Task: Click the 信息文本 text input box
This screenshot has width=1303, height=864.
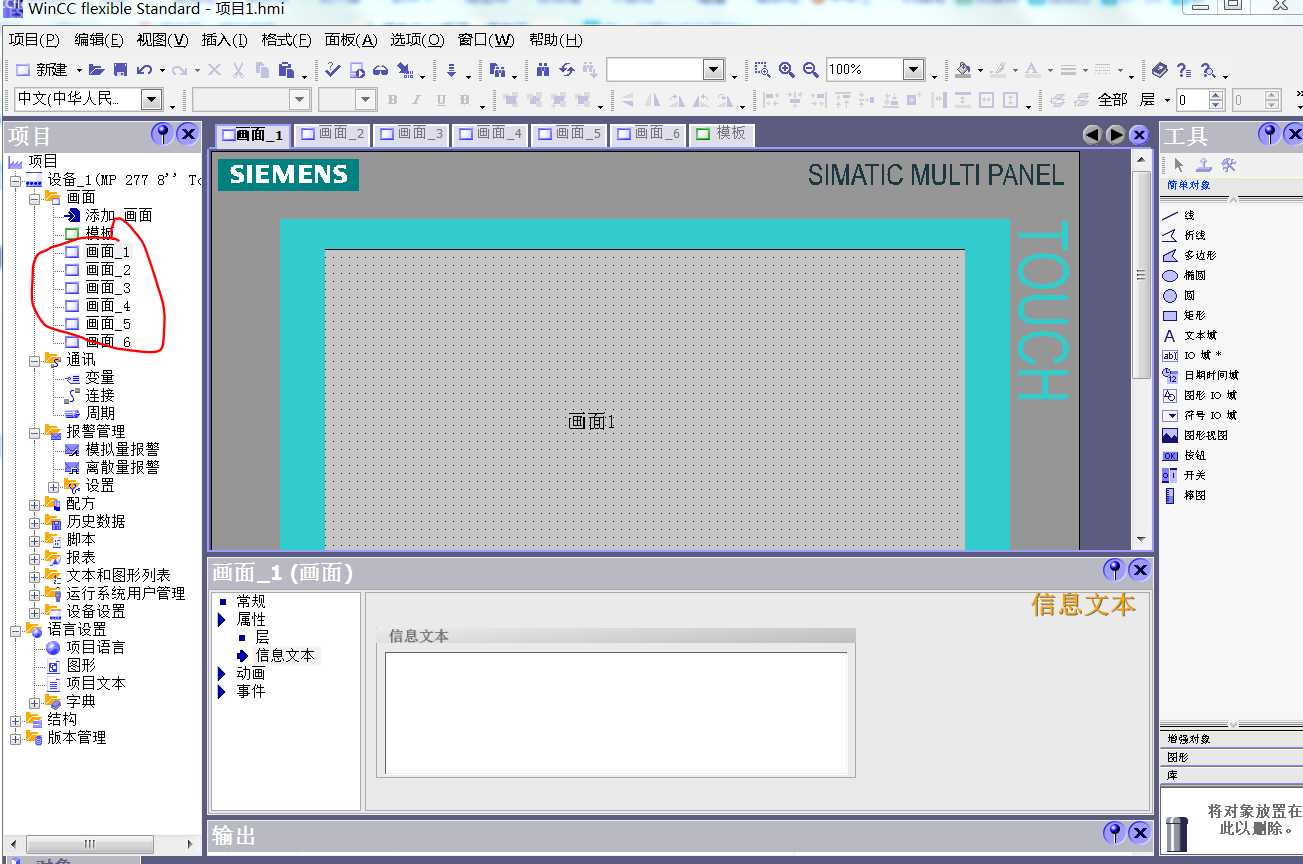Action: 616,713
